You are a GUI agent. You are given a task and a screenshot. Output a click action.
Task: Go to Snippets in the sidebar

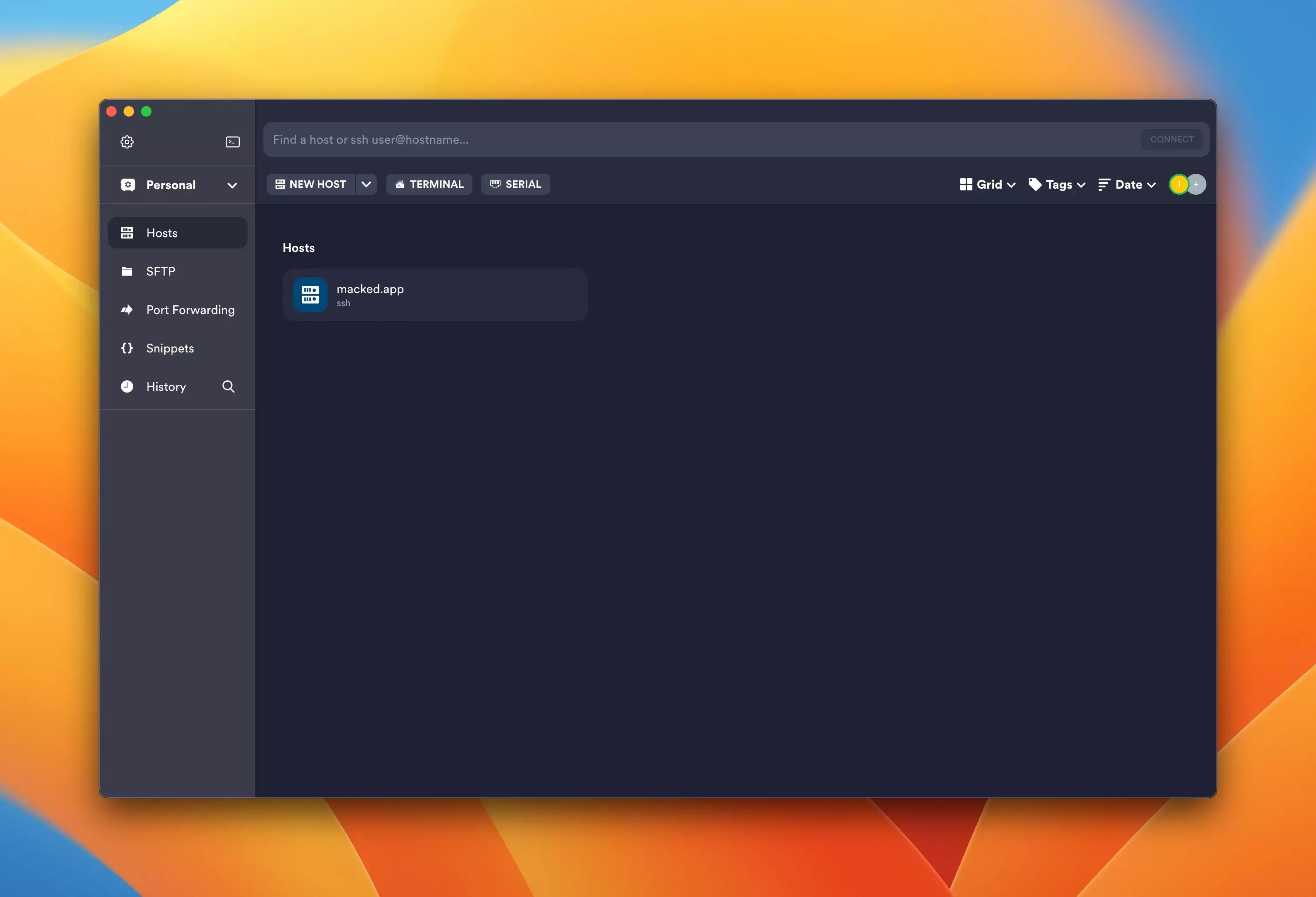pyautogui.click(x=170, y=348)
